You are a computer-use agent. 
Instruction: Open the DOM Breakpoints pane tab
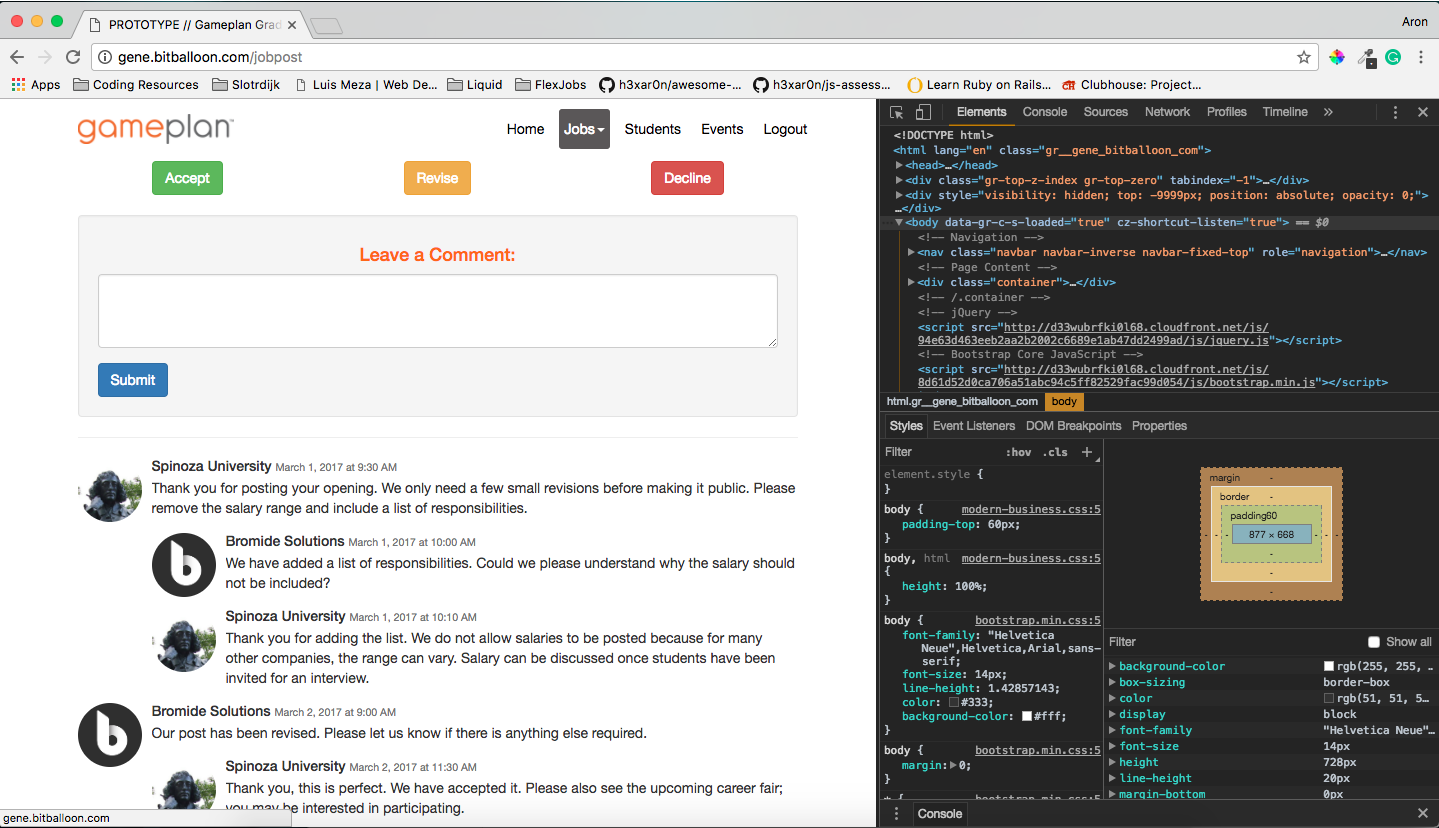(x=1074, y=426)
